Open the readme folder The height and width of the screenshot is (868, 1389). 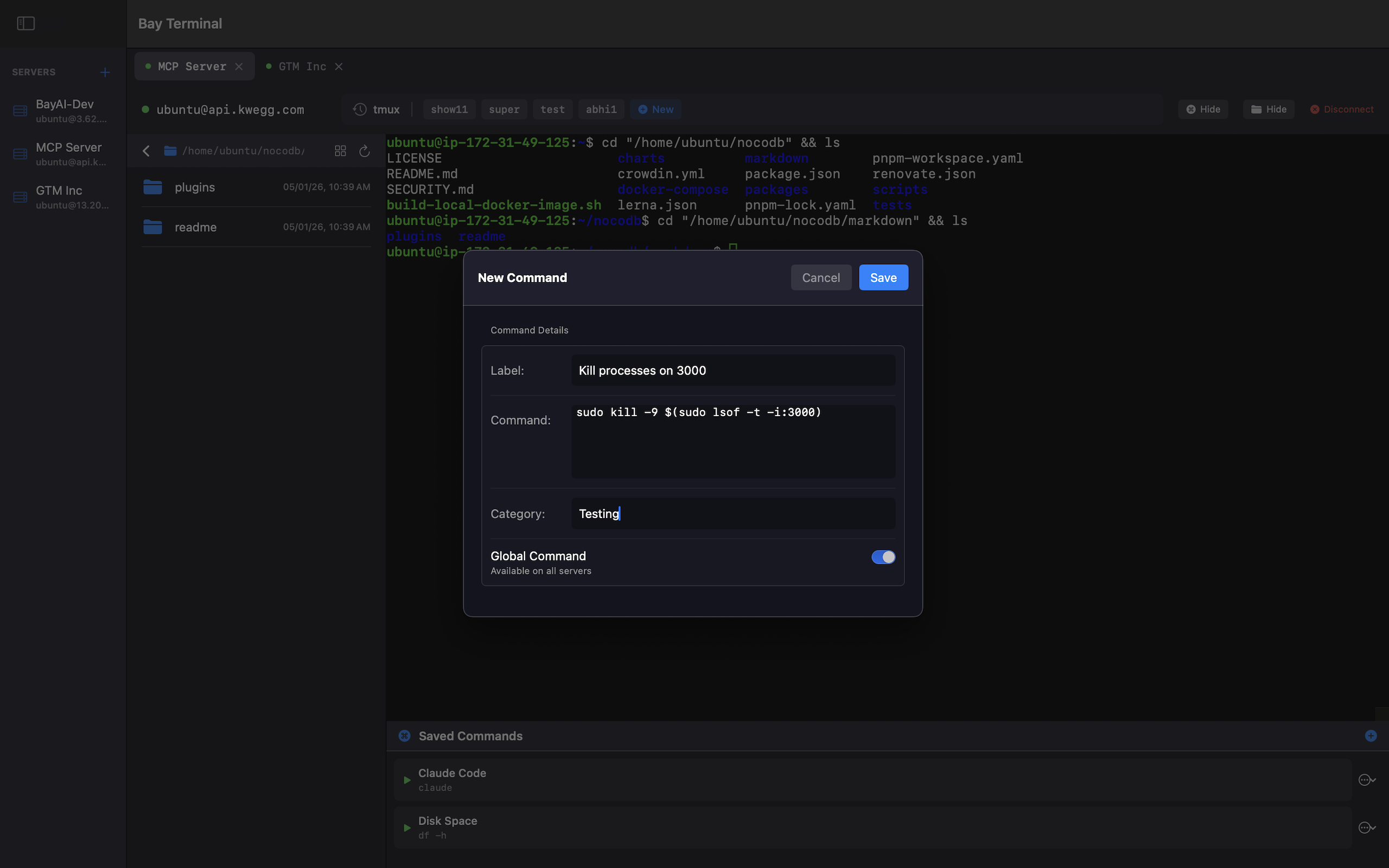point(196,227)
